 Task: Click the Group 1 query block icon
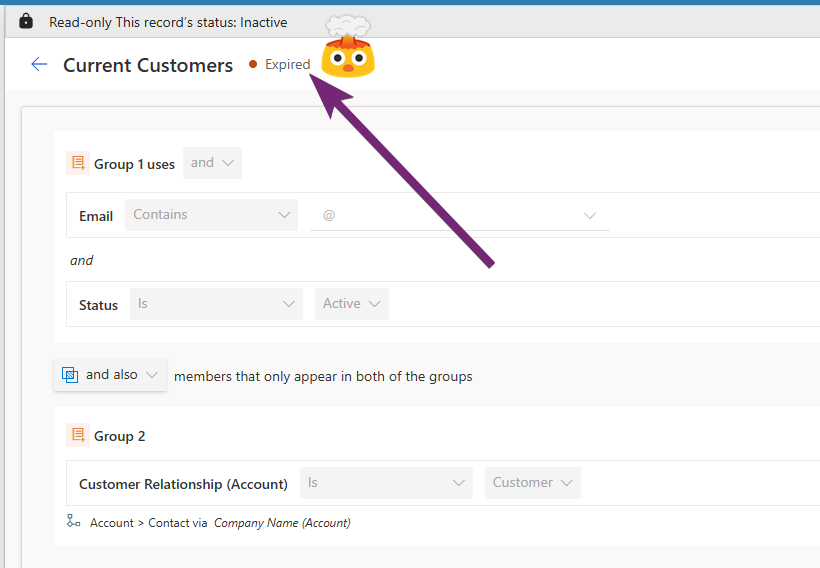pyautogui.click(x=77, y=163)
